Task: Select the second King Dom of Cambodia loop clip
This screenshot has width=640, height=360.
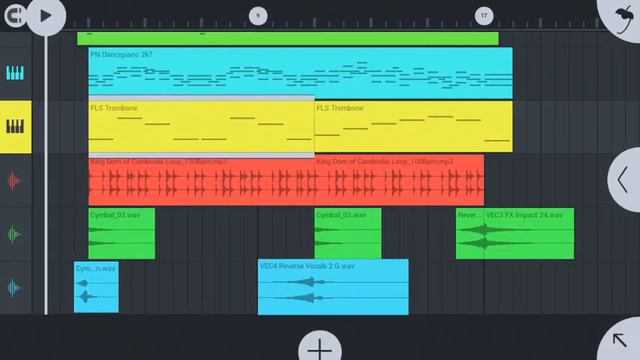Action: (x=399, y=180)
